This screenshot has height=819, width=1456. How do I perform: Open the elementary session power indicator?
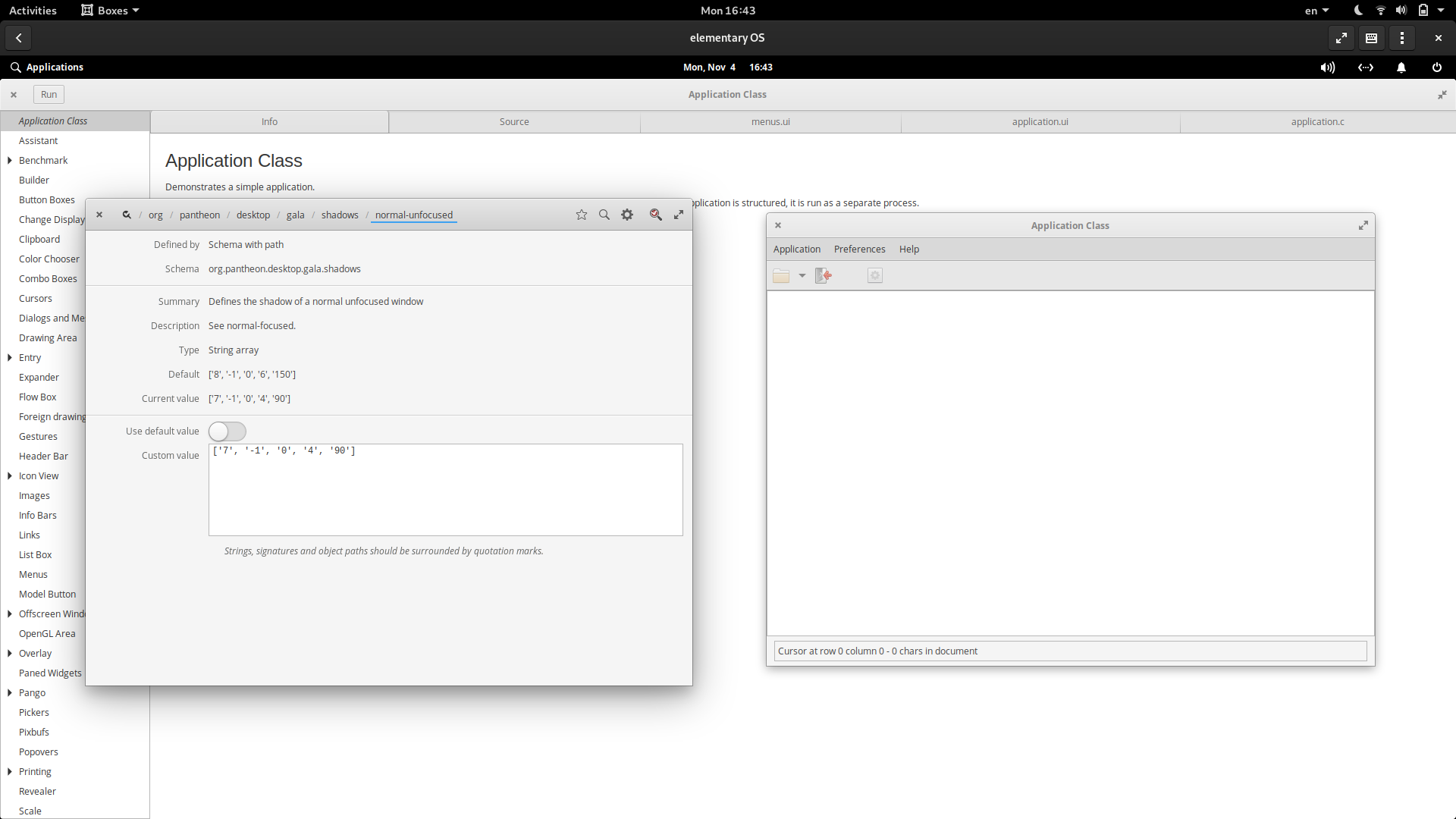coord(1437,67)
